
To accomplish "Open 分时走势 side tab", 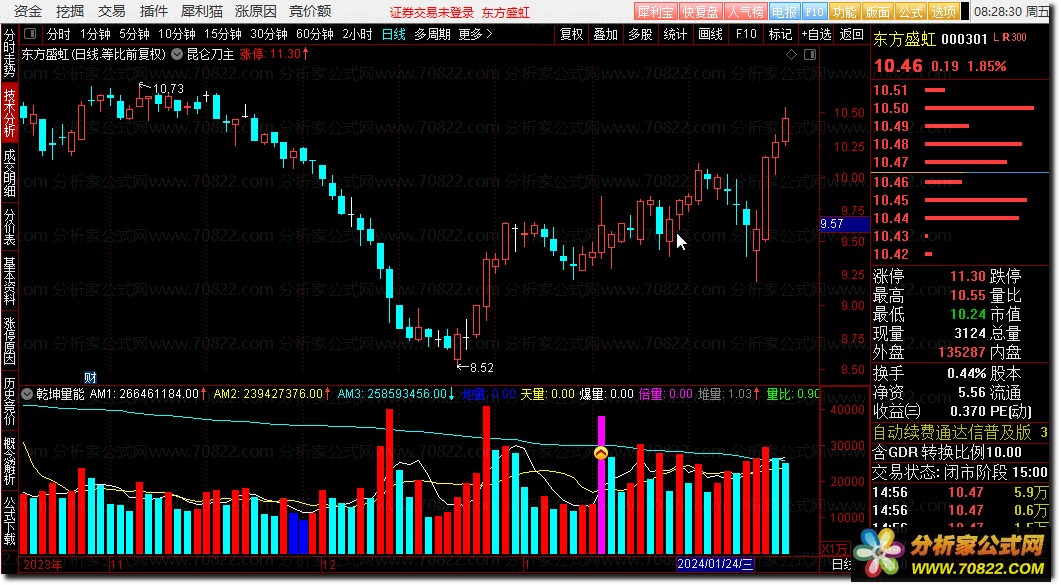I will 9,53.
